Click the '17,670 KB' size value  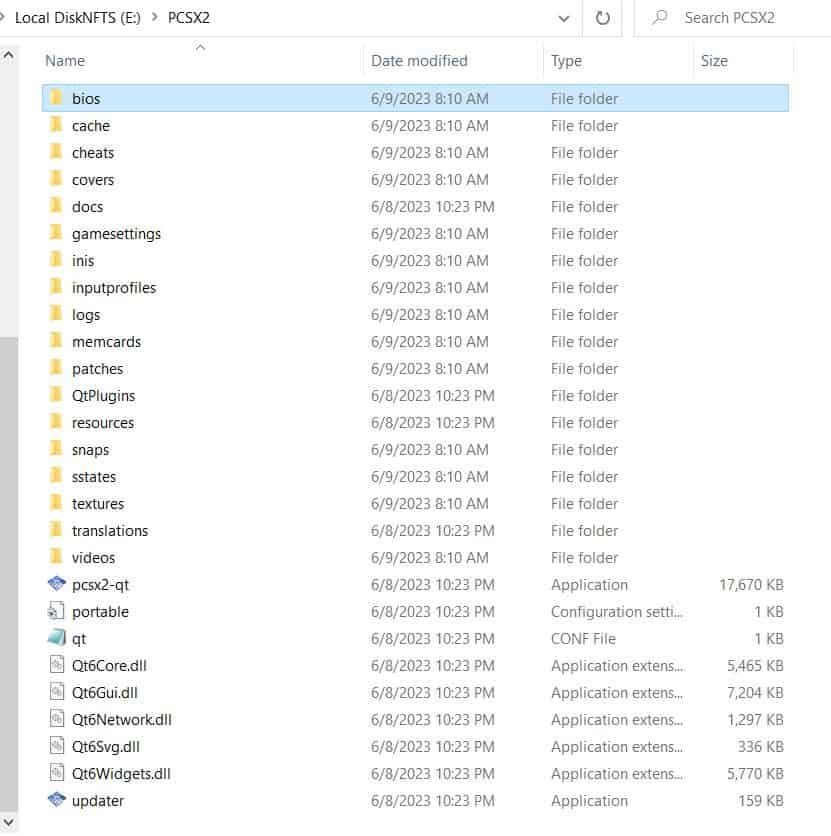(751, 585)
